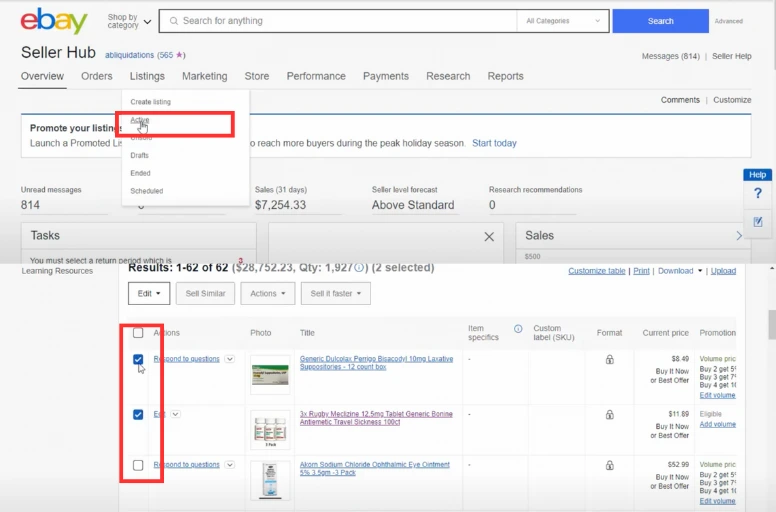Open the Listings tab
The width and height of the screenshot is (776, 512).
tap(147, 76)
